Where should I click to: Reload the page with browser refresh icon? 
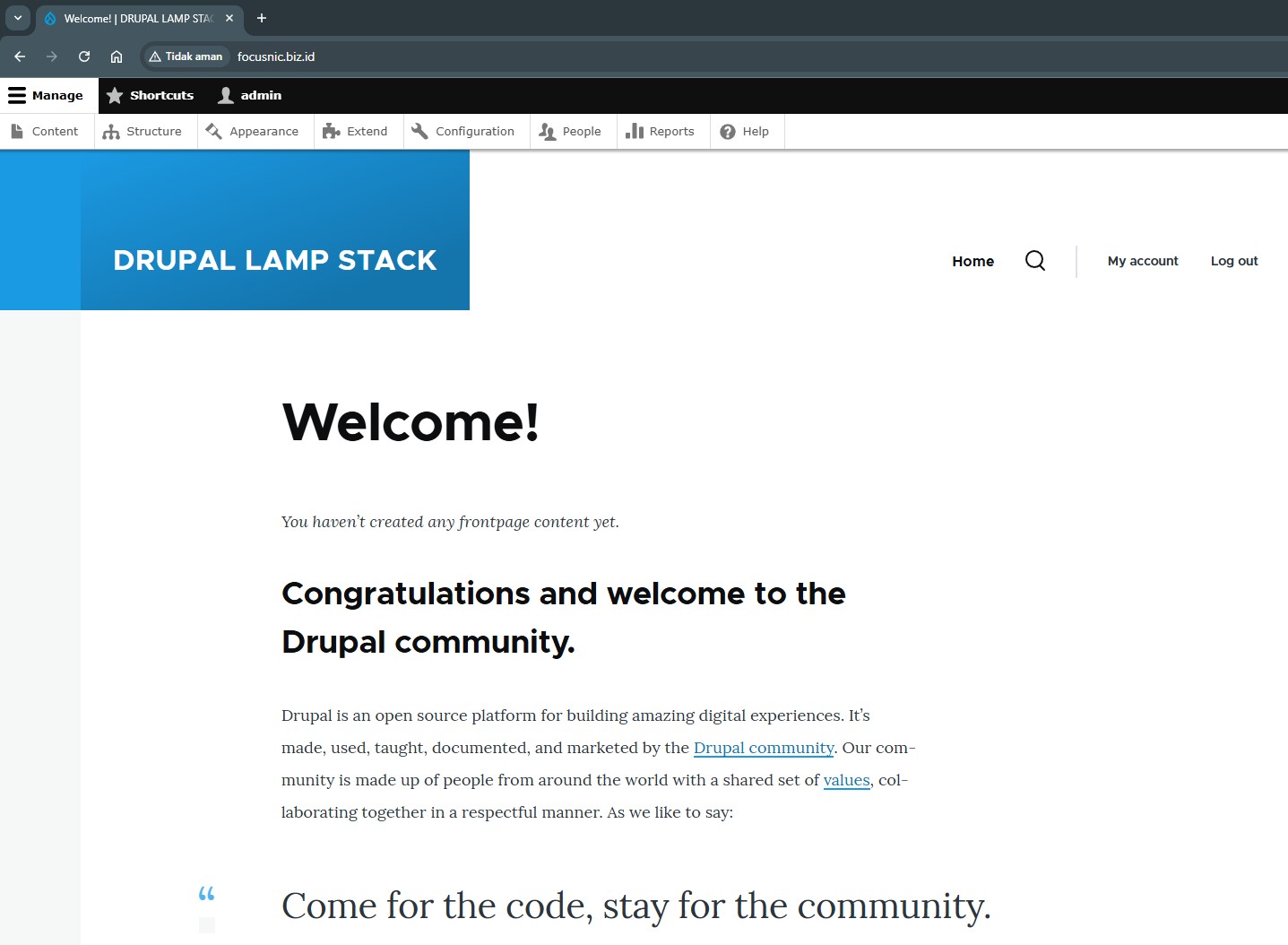click(x=84, y=56)
